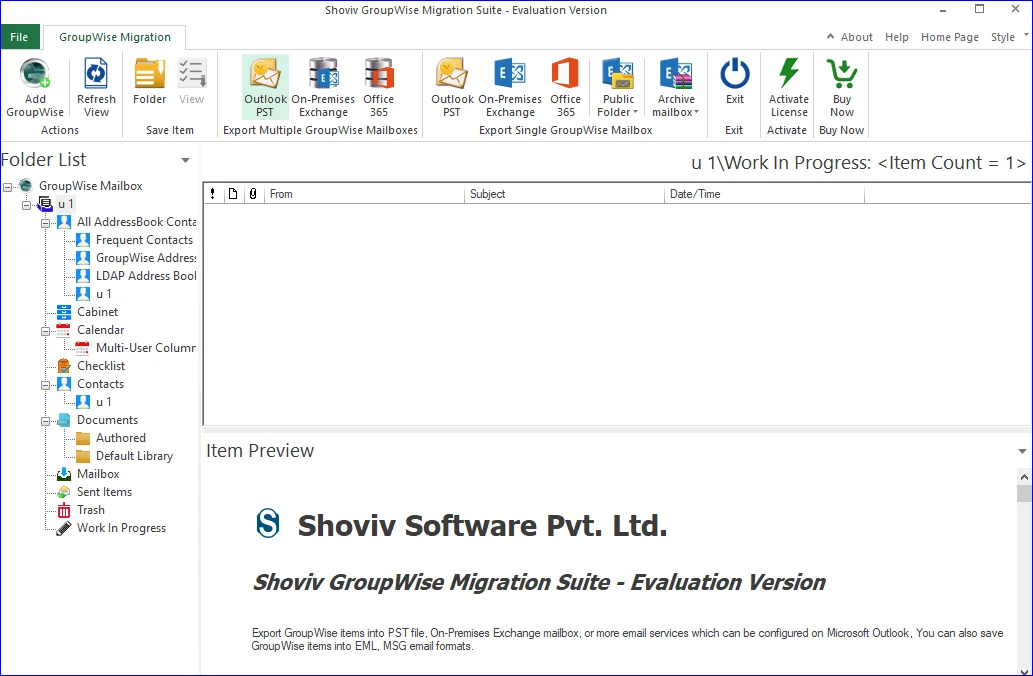The height and width of the screenshot is (676, 1033).
Task: Open the Sent Items folder
Action: coord(104,492)
